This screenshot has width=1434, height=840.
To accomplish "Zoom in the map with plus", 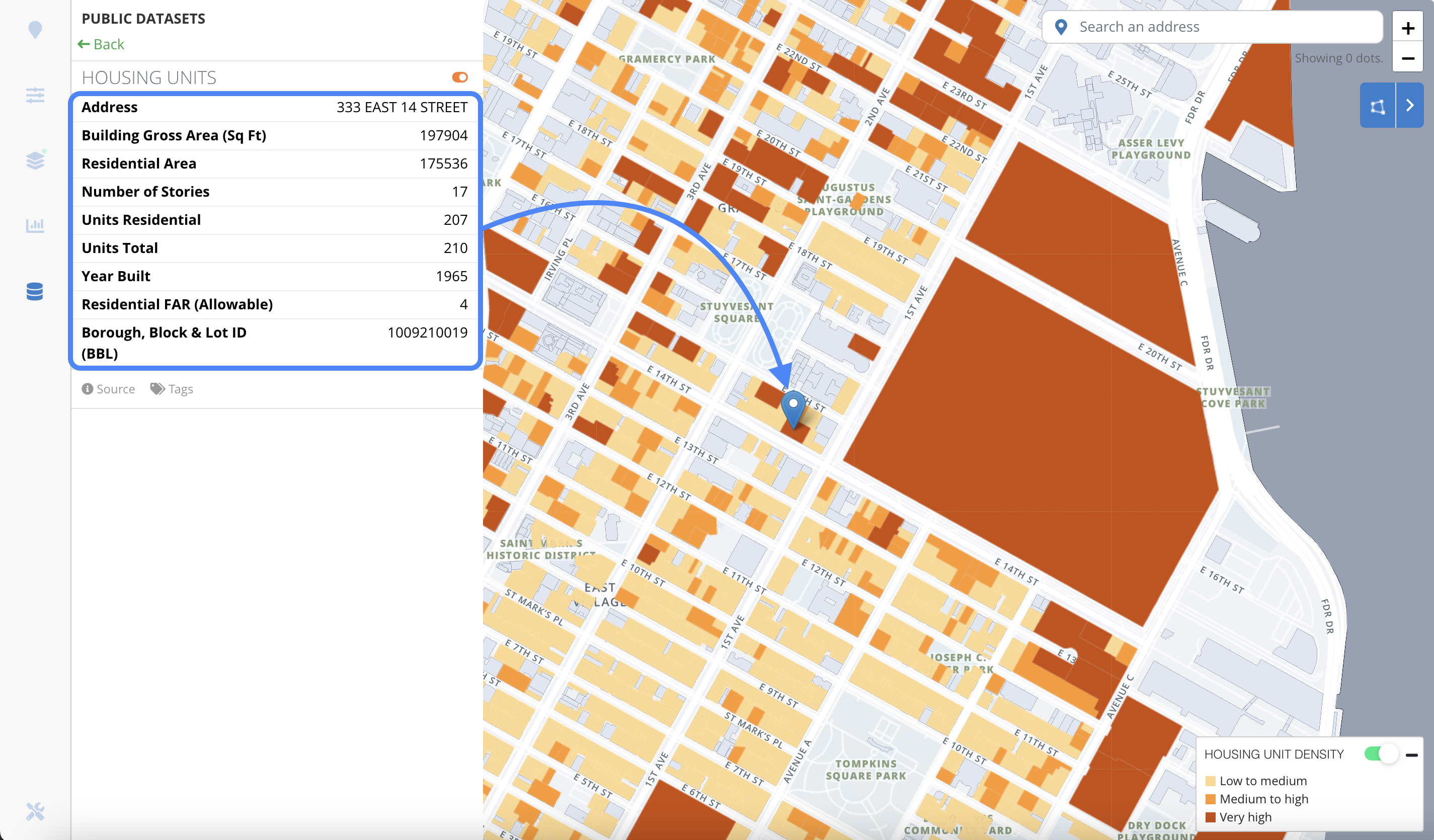I will coord(1408,28).
